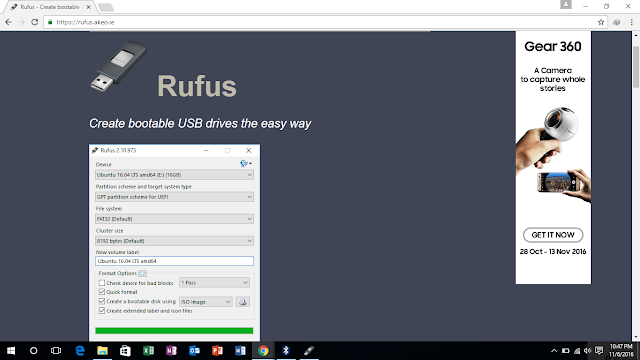Launch PowerPoint from taskbar

tap(217, 351)
